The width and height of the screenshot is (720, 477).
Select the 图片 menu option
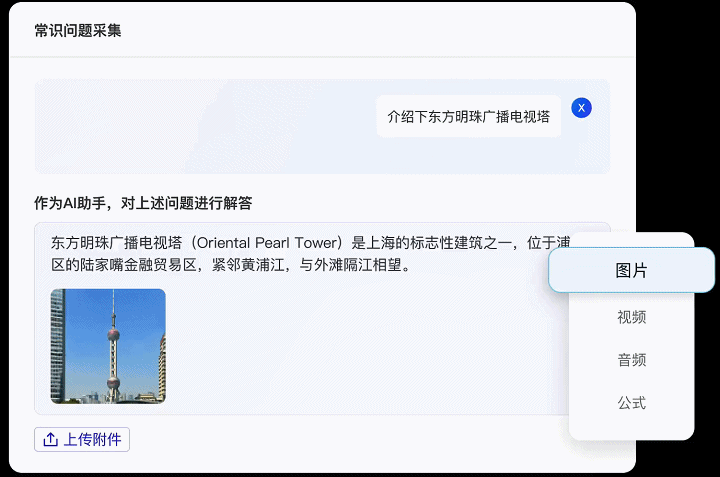pyautogui.click(x=631, y=270)
